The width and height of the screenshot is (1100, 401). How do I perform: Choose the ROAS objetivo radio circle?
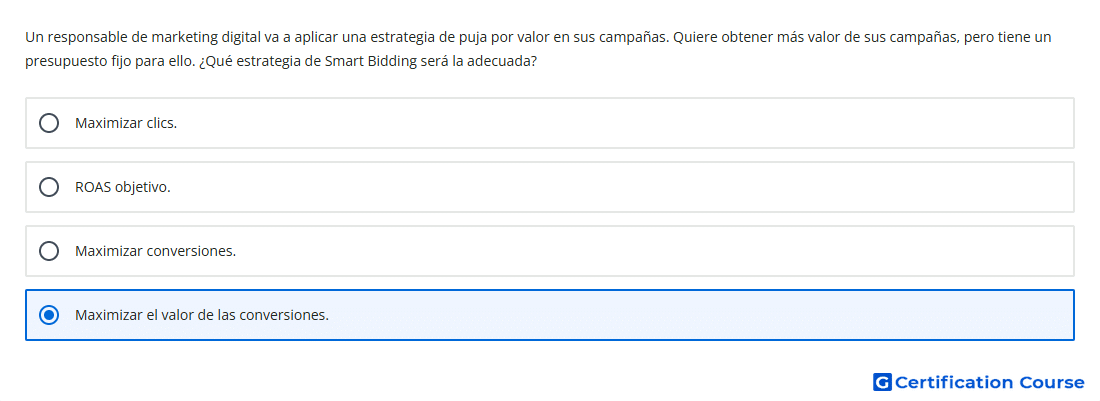tap(49, 187)
